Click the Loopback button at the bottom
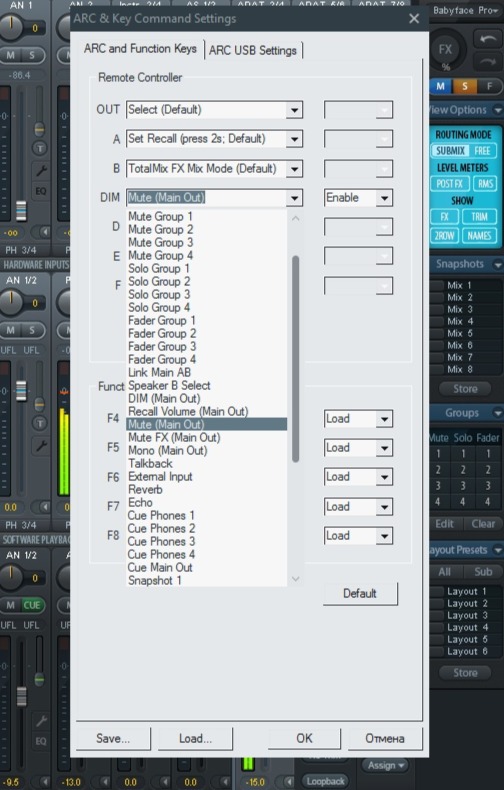 coord(326,781)
